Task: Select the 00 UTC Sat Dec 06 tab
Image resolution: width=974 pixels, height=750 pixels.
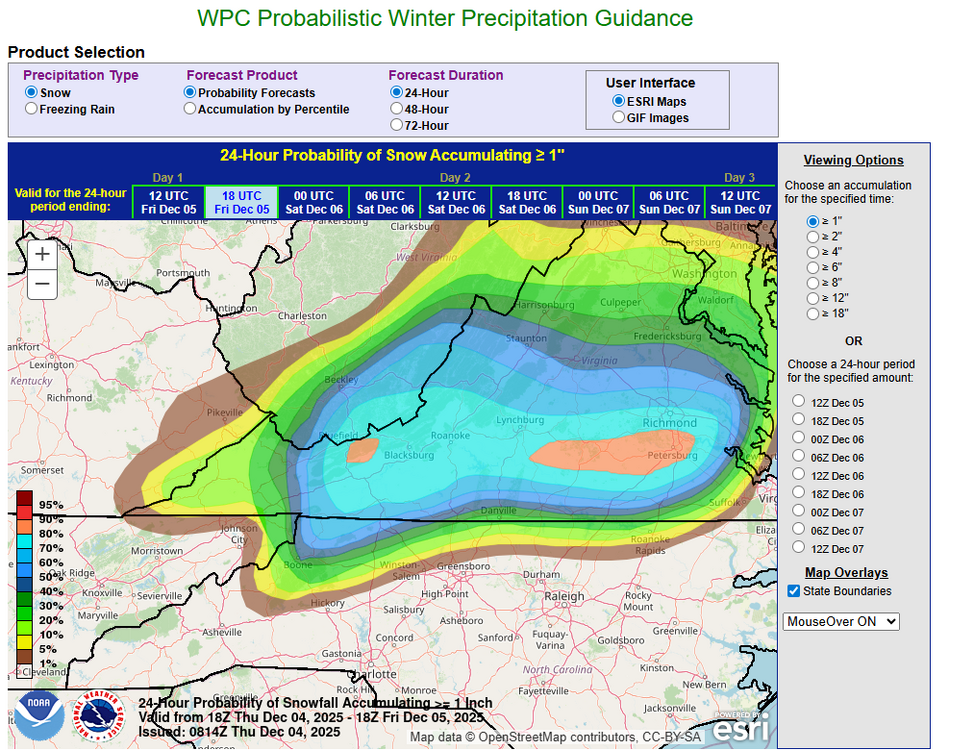Action: [313, 202]
